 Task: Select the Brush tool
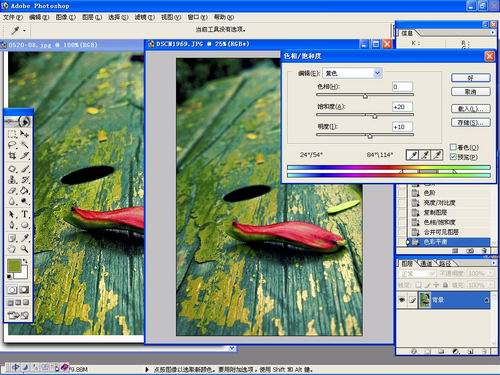tap(24, 169)
